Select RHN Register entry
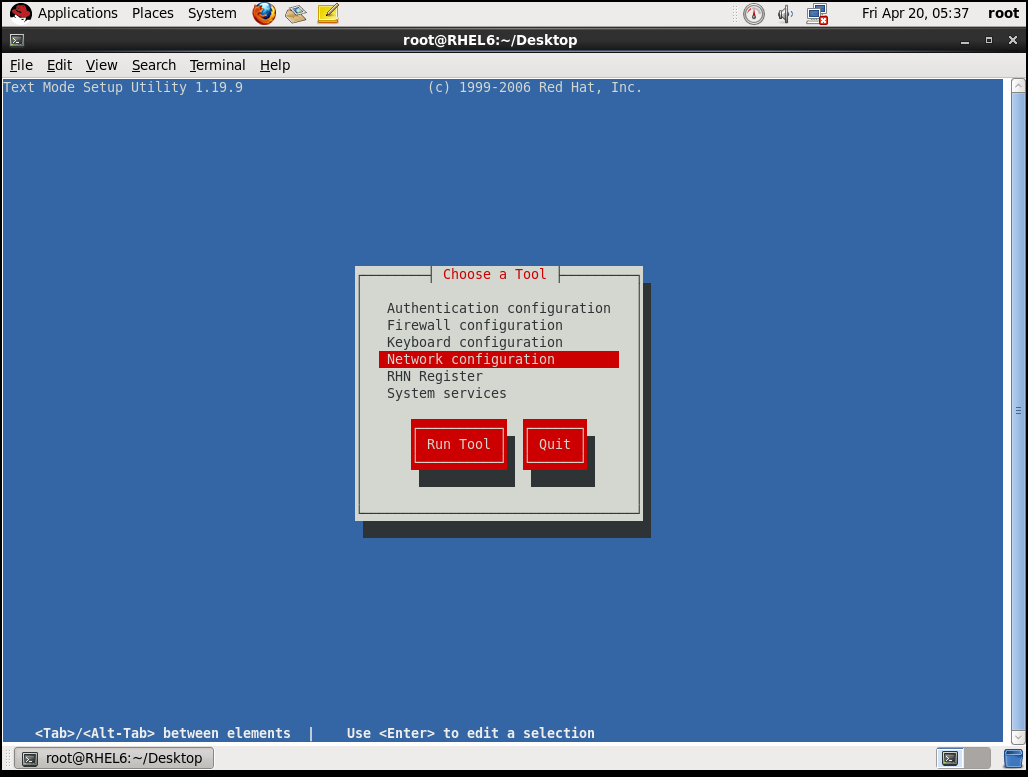 (498, 376)
